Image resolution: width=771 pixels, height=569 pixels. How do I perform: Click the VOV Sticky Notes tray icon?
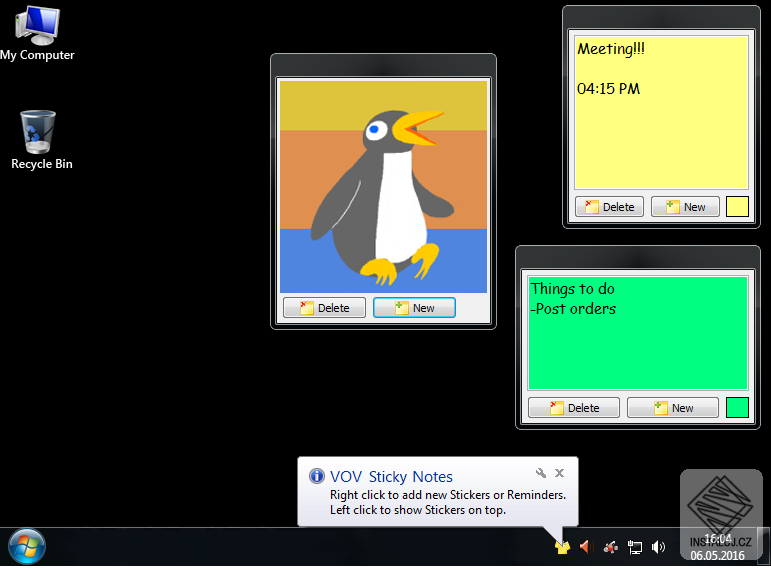[562, 547]
